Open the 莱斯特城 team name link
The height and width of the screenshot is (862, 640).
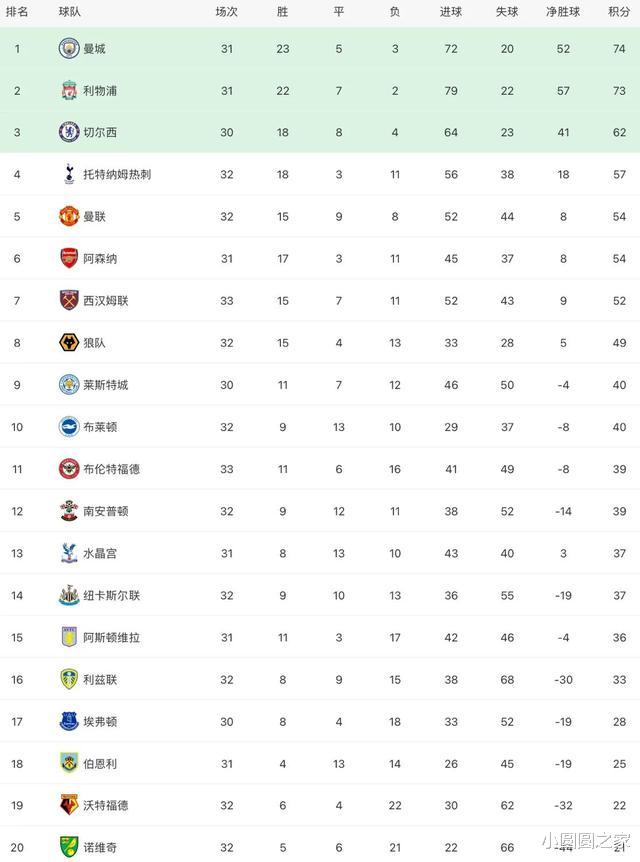coord(106,385)
